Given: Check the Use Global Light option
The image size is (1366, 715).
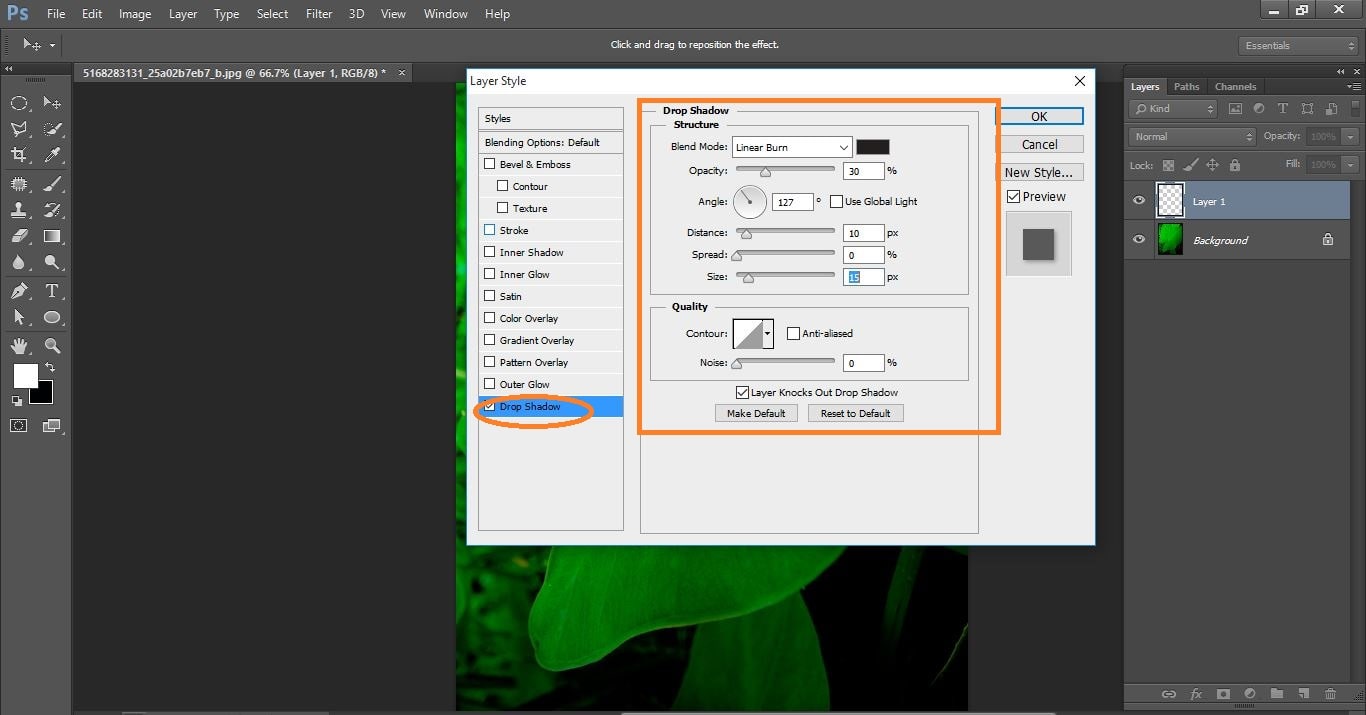Looking at the screenshot, I should coord(836,201).
